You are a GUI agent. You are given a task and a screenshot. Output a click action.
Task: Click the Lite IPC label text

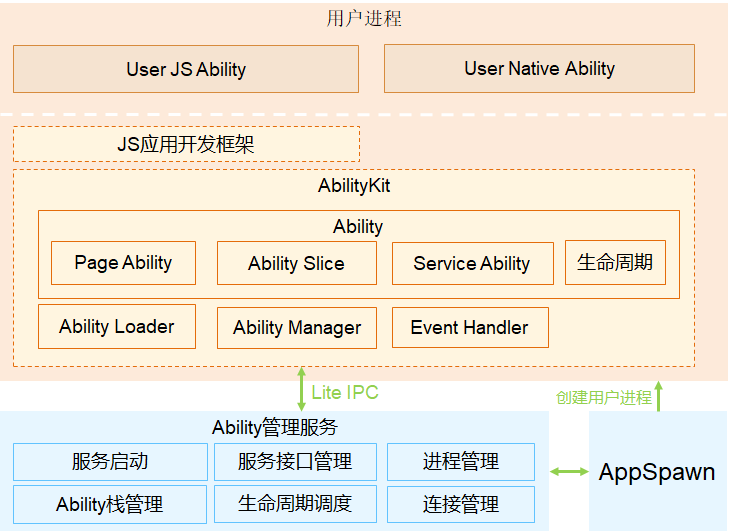[345, 393]
